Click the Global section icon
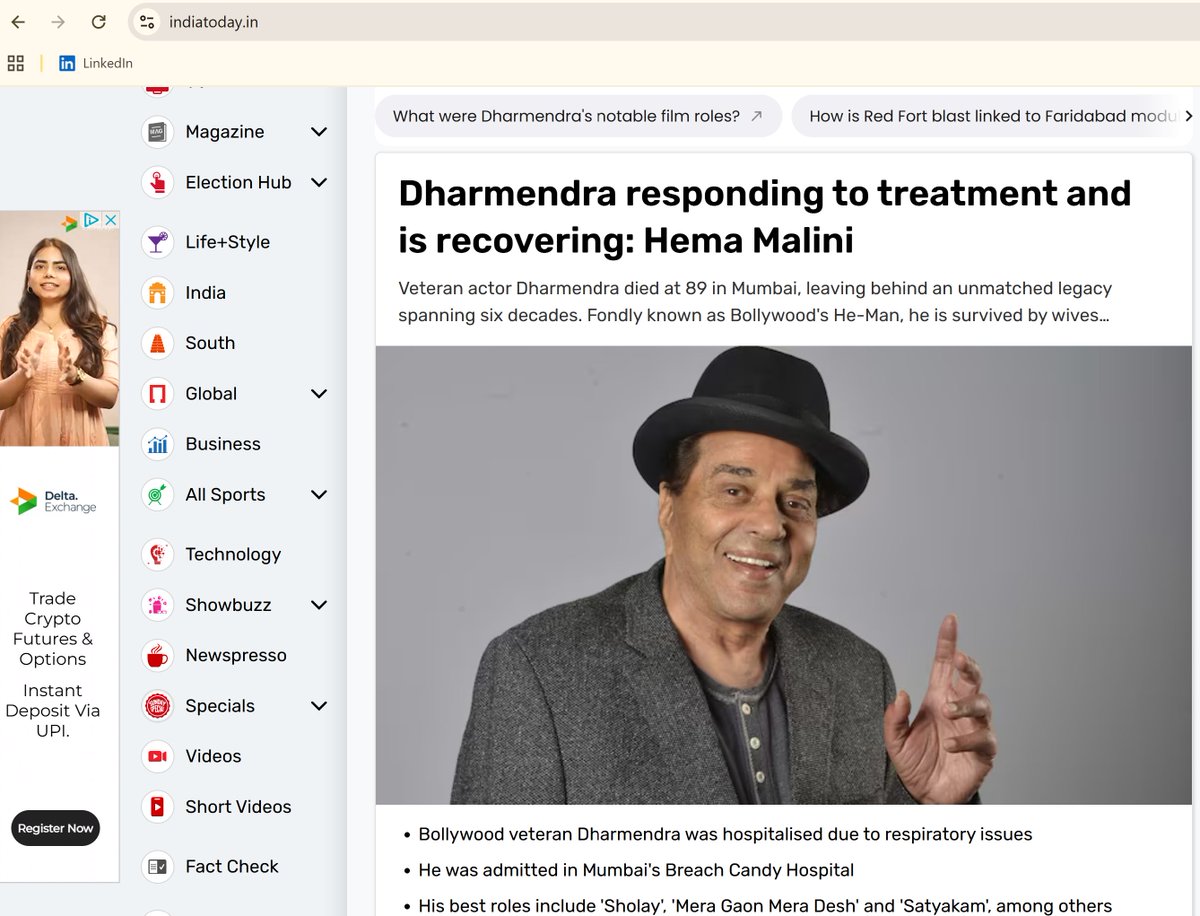This screenshot has width=1200, height=916. pos(158,394)
